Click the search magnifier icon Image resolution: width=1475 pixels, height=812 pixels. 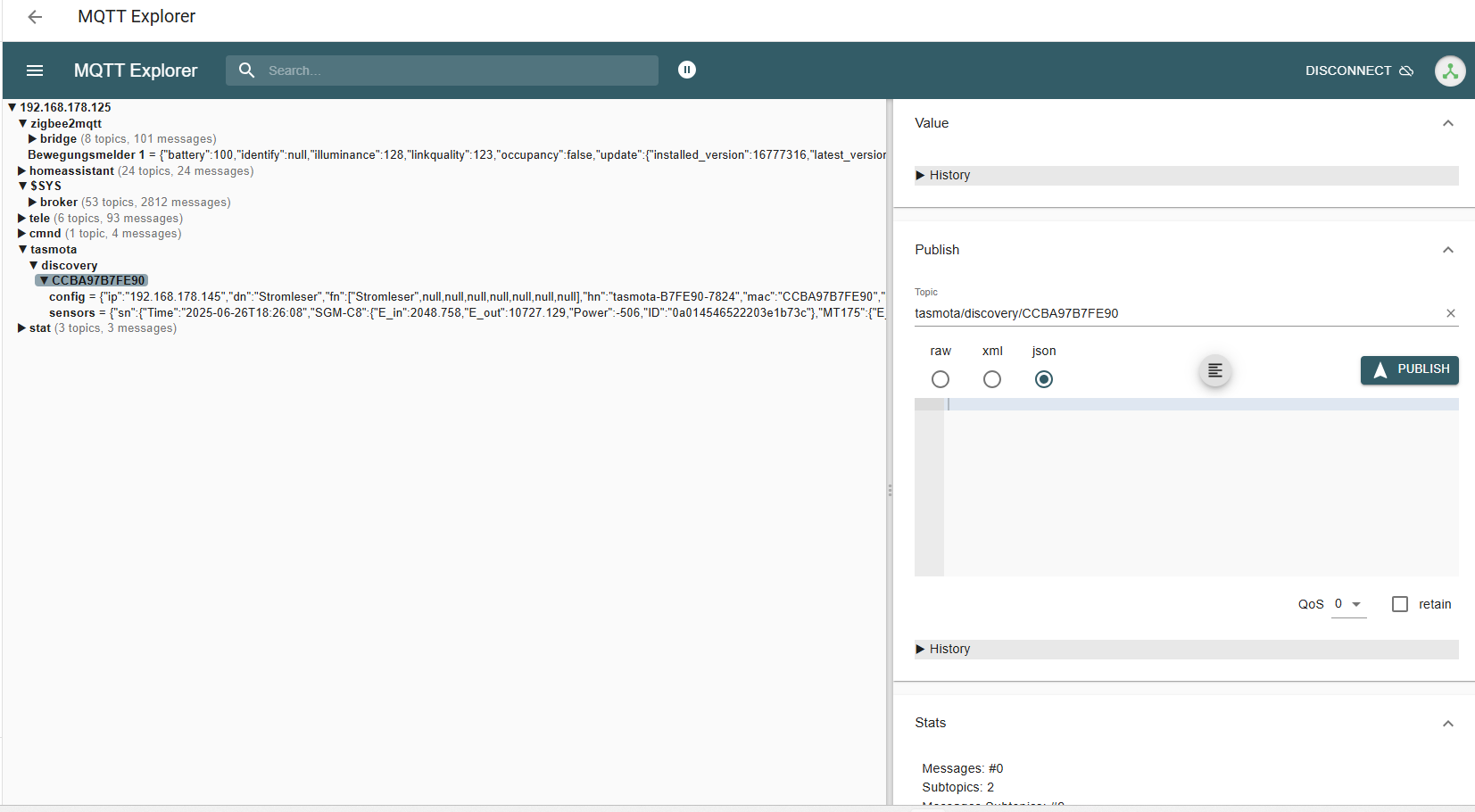click(x=247, y=70)
